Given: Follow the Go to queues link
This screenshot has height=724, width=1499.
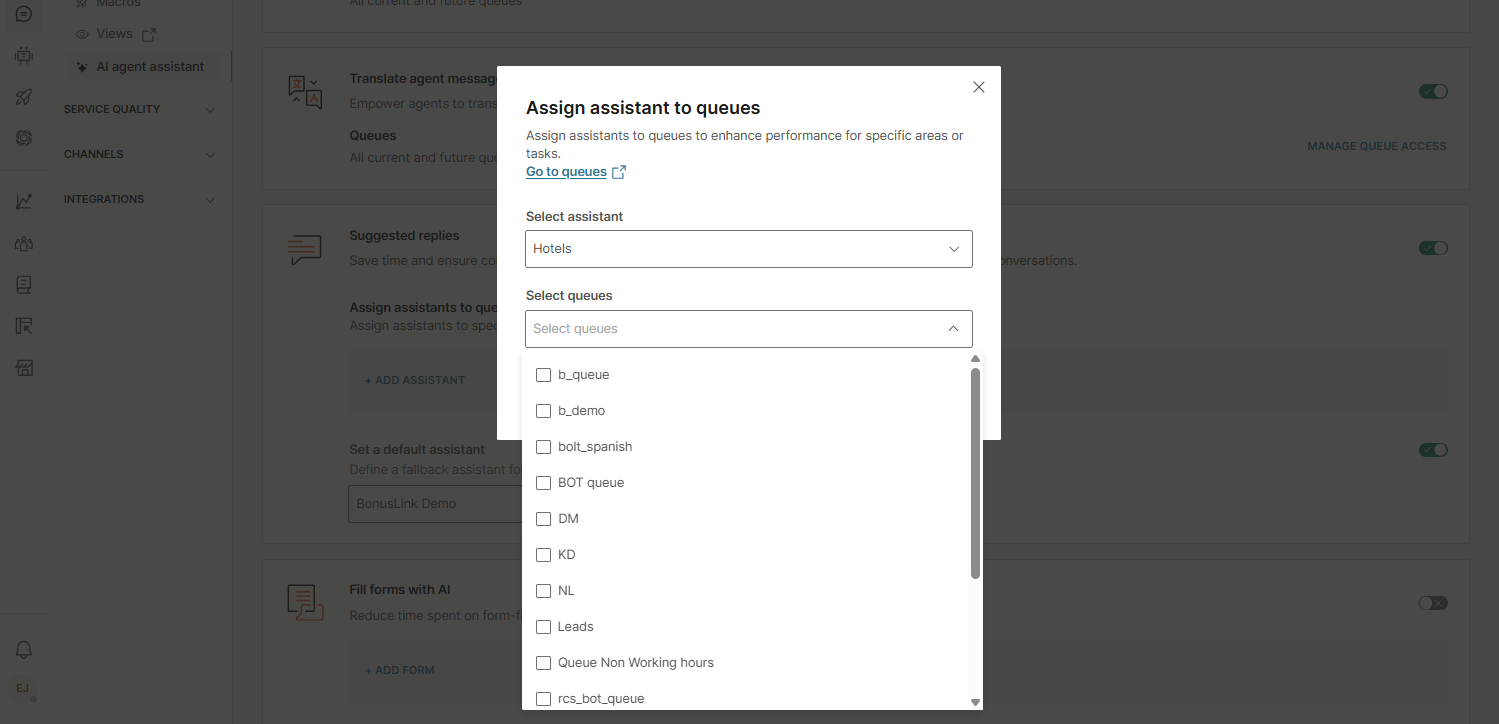Looking at the screenshot, I should pos(566,172).
